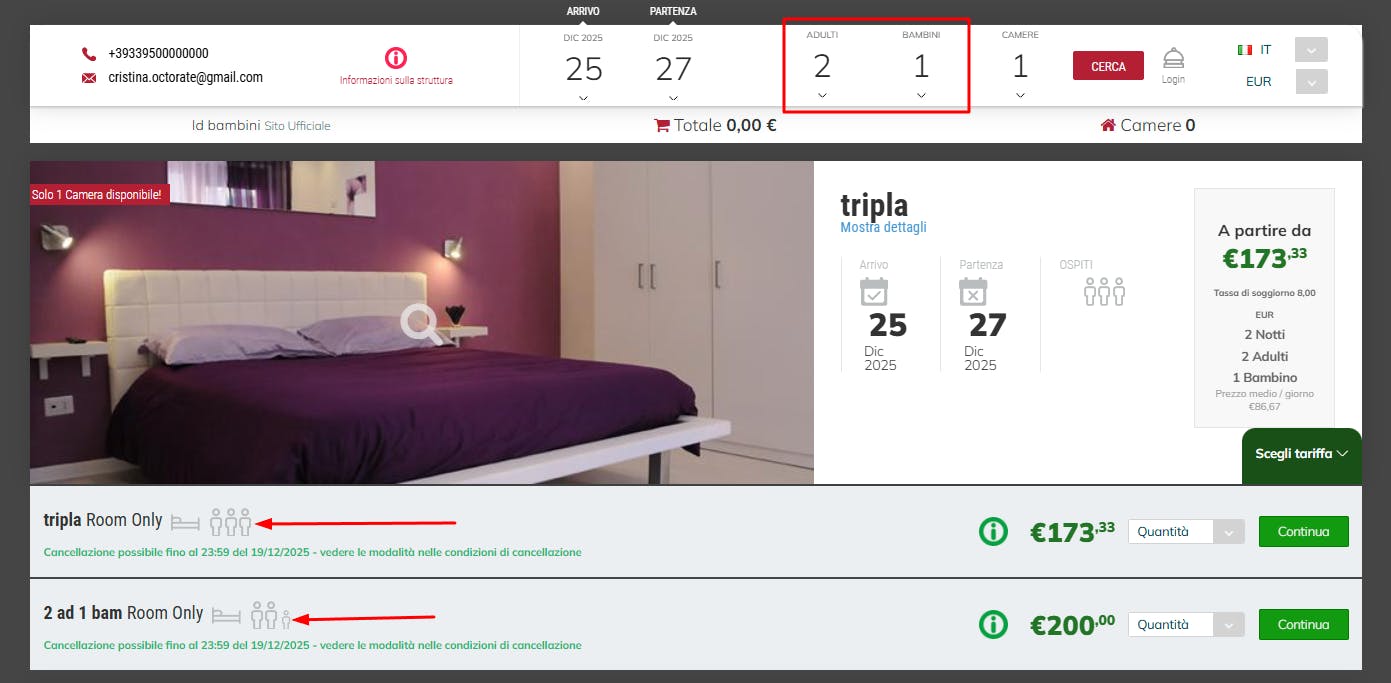Open Quantità dropdown for tripla Room Only
The height and width of the screenshot is (683, 1391).
[x=1186, y=532]
